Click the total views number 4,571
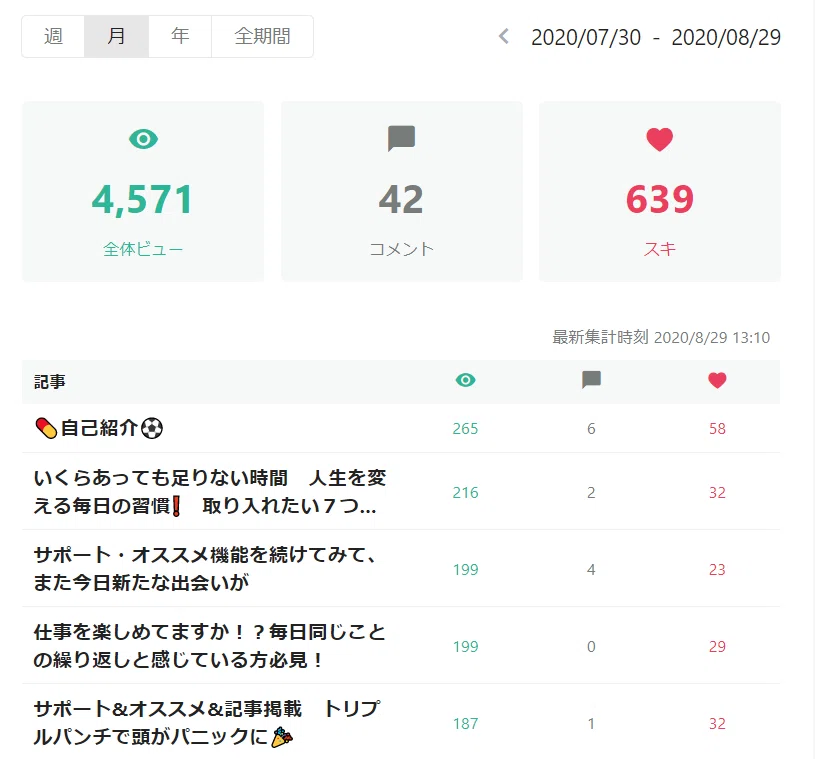This screenshot has height=759, width=815. (x=142, y=200)
